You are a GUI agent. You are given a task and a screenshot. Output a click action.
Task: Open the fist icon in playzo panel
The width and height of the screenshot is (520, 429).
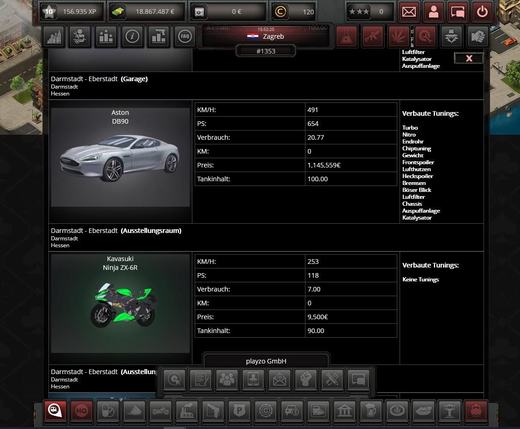click(306, 379)
